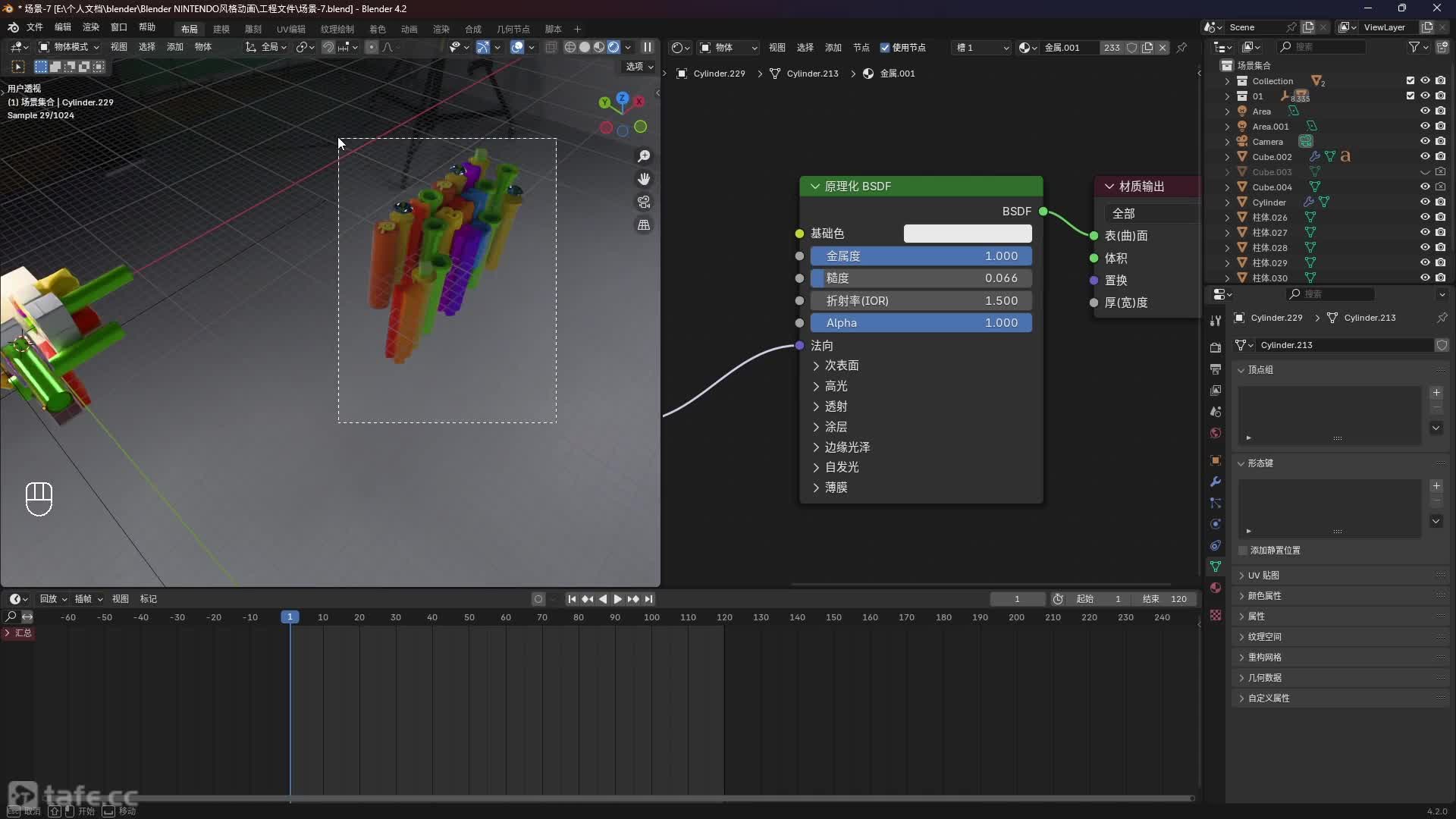Select wireframe viewport shading mode
The image size is (1456, 819).
[570, 47]
